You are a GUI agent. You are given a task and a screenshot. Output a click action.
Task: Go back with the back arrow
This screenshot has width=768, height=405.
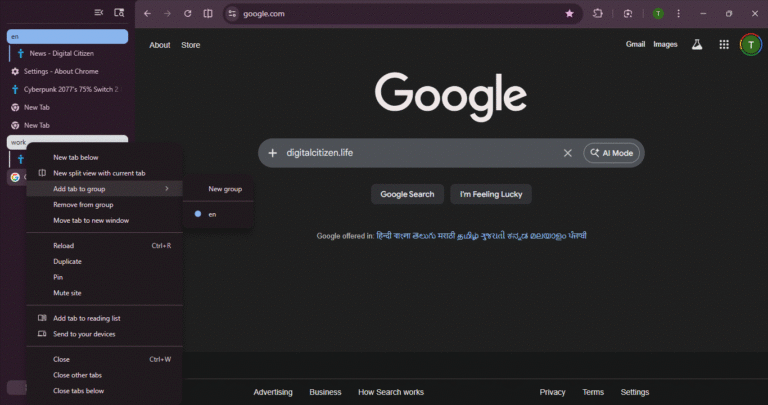147,14
